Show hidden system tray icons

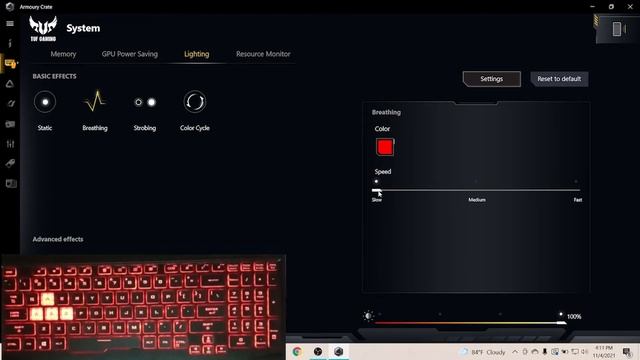pos(515,352)
